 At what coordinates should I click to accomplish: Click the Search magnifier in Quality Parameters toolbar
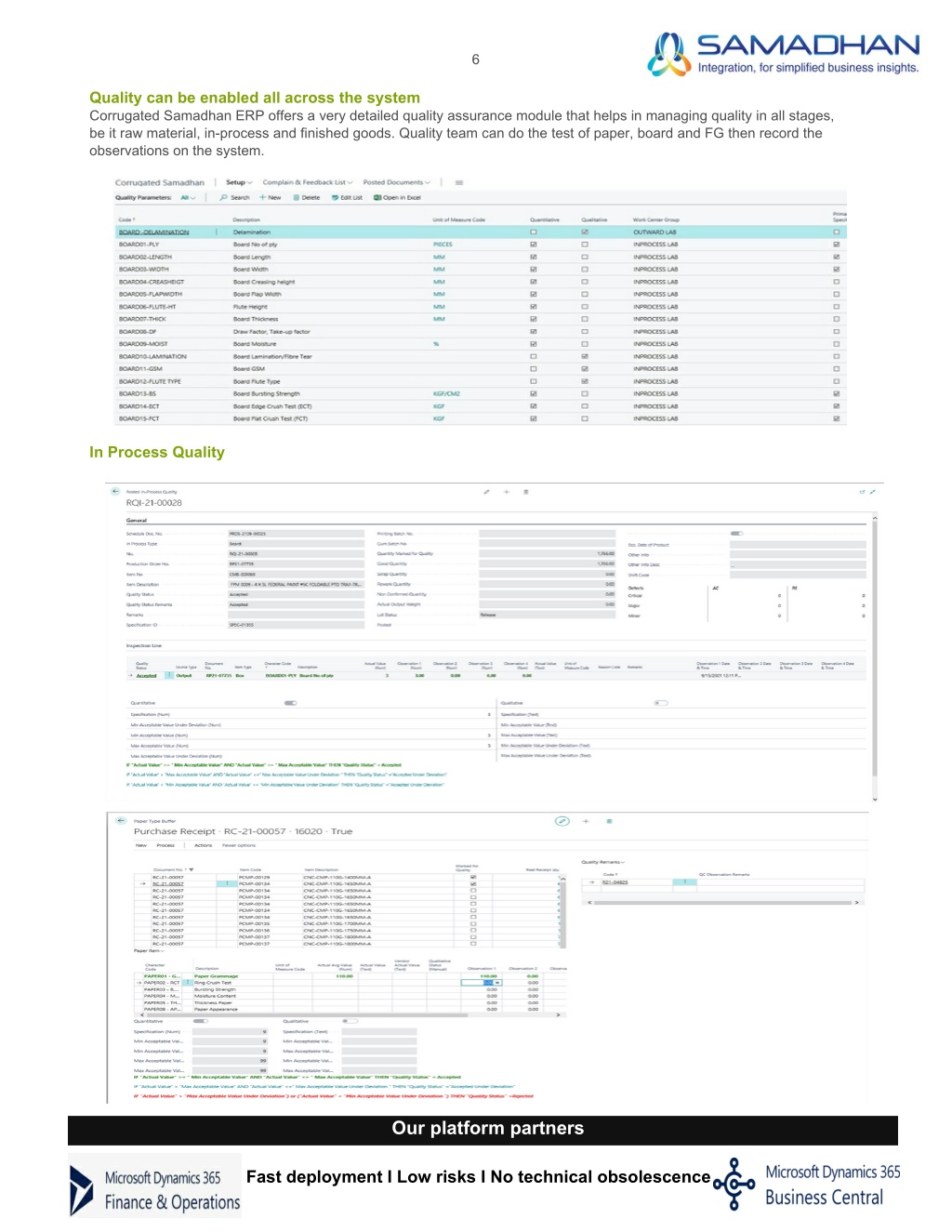coord(224,197)
